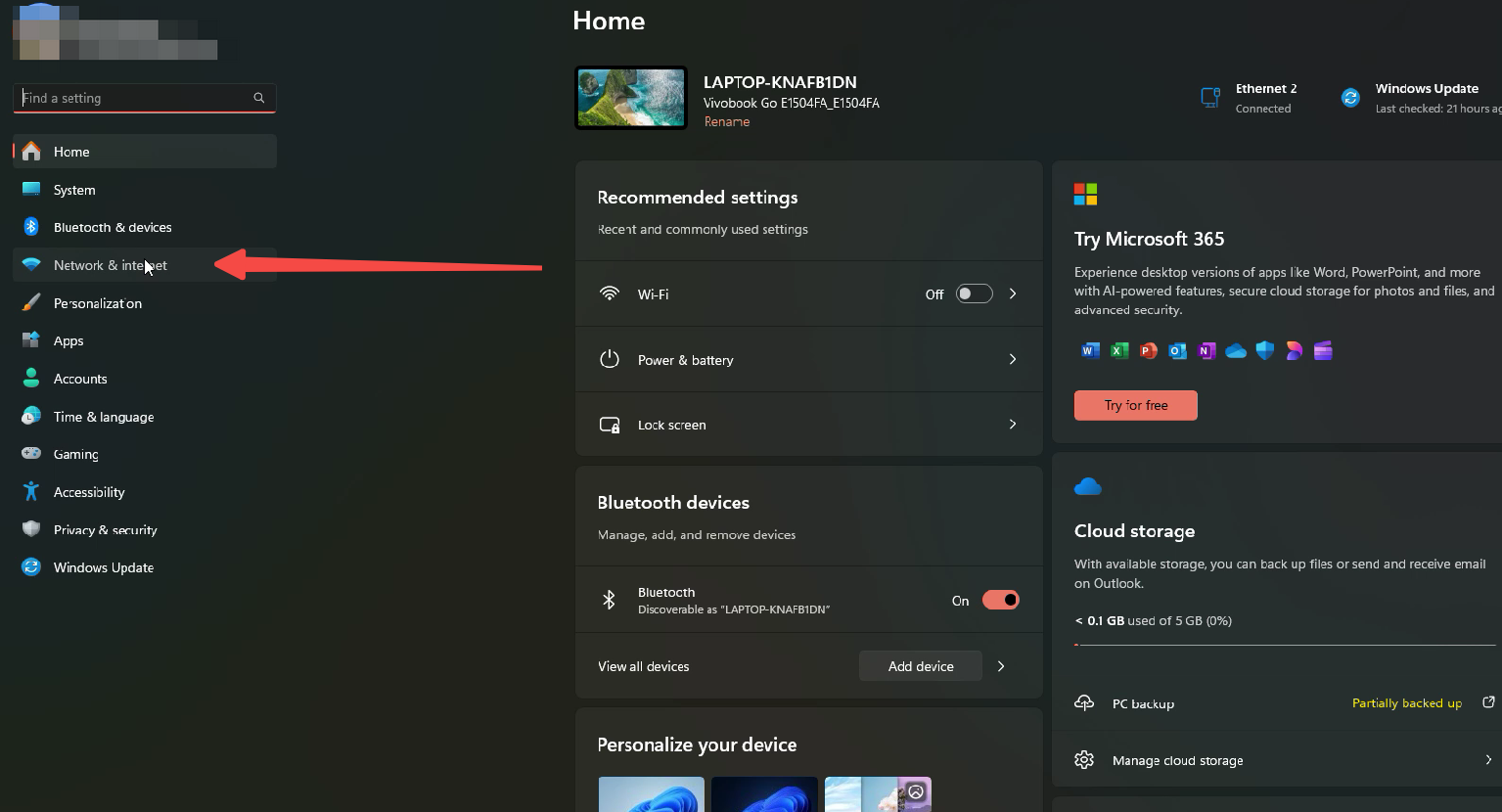
Task: Click the Bluetooth & devices sidebar icon
Action: coord(31,227)
